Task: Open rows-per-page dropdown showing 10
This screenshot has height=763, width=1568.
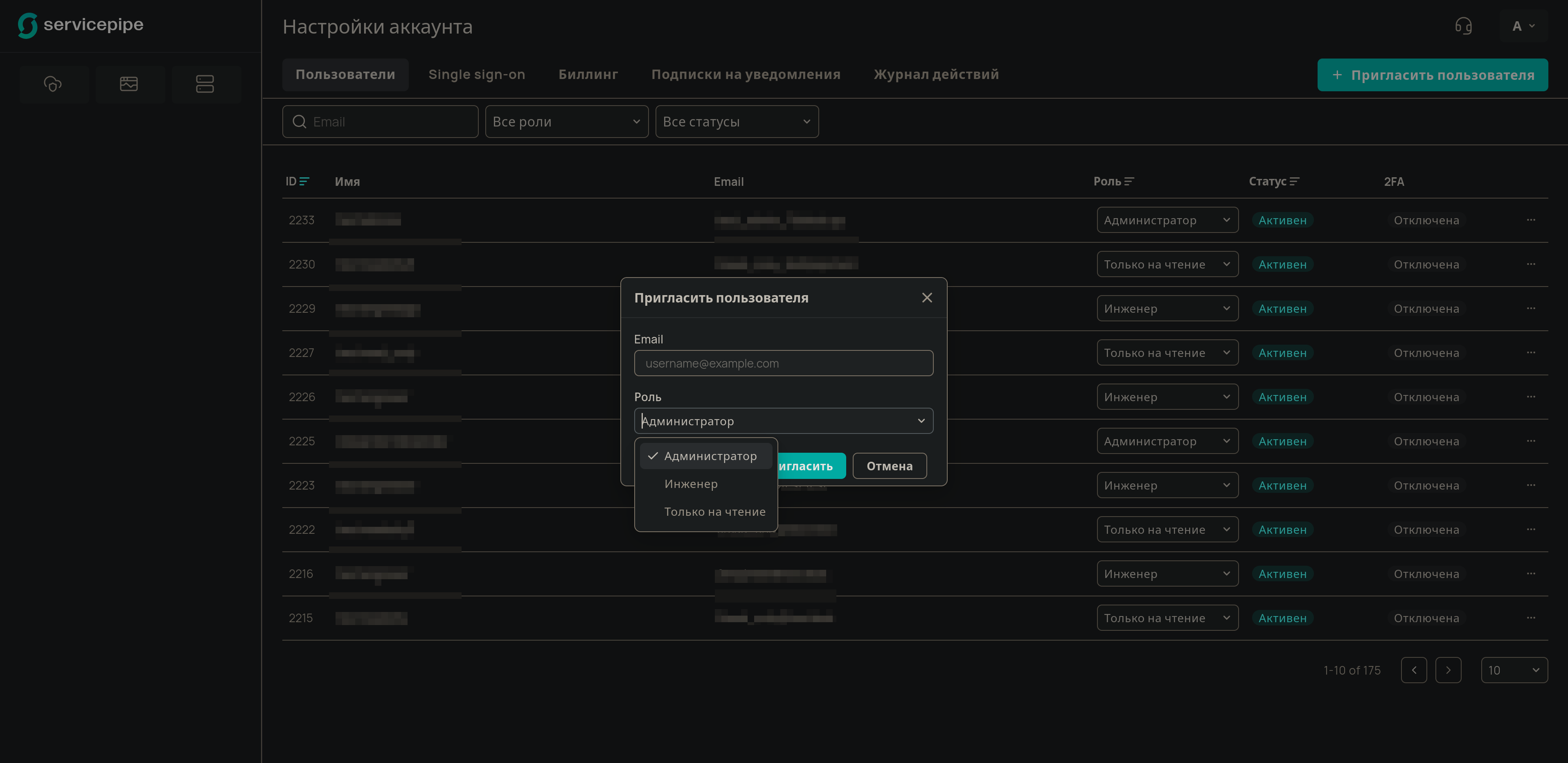Action: click(1514, 670)
